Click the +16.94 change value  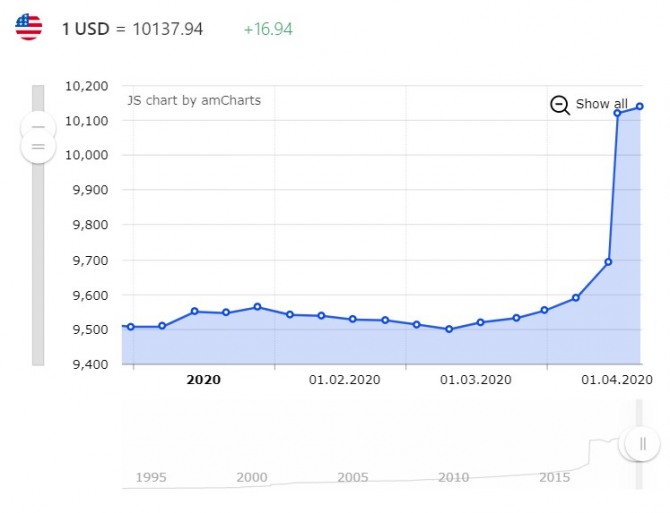(268, 29)
